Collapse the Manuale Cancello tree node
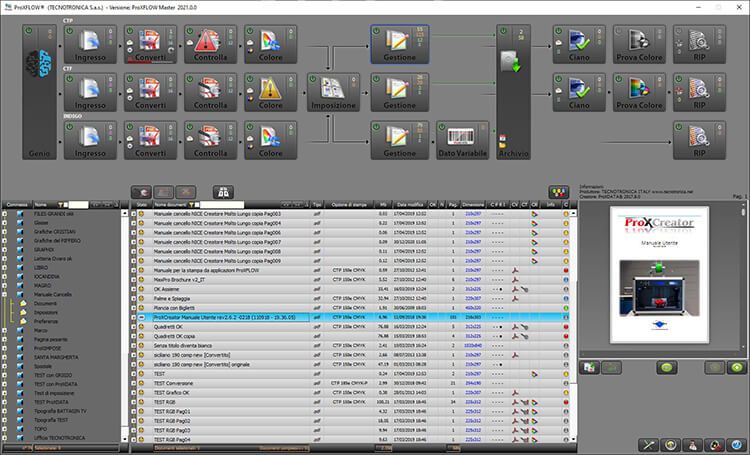750x455 pixels. click(x=4, y=295)
